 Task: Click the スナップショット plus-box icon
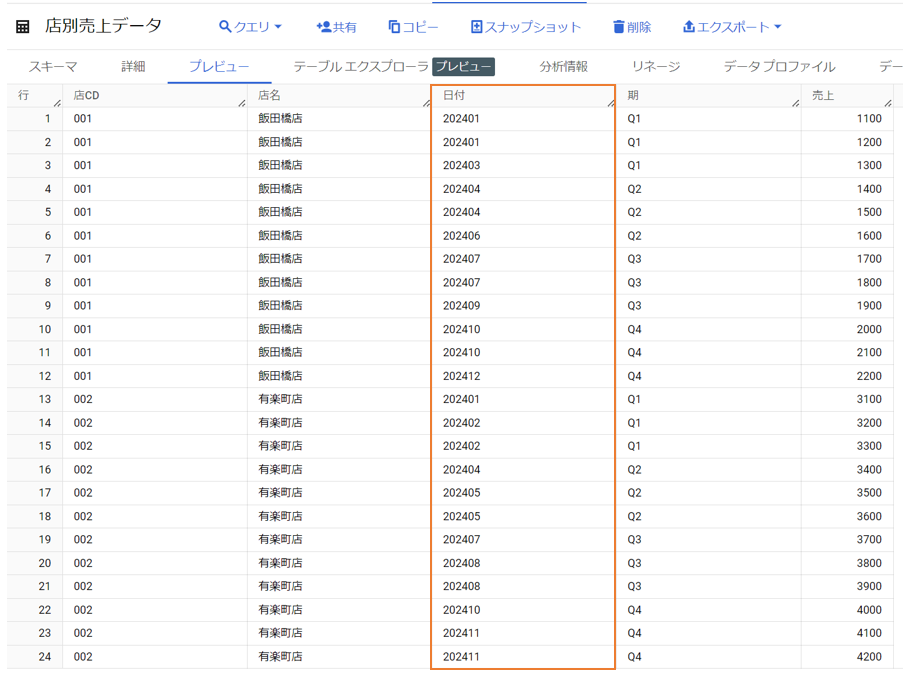click(x=477, y=26)
